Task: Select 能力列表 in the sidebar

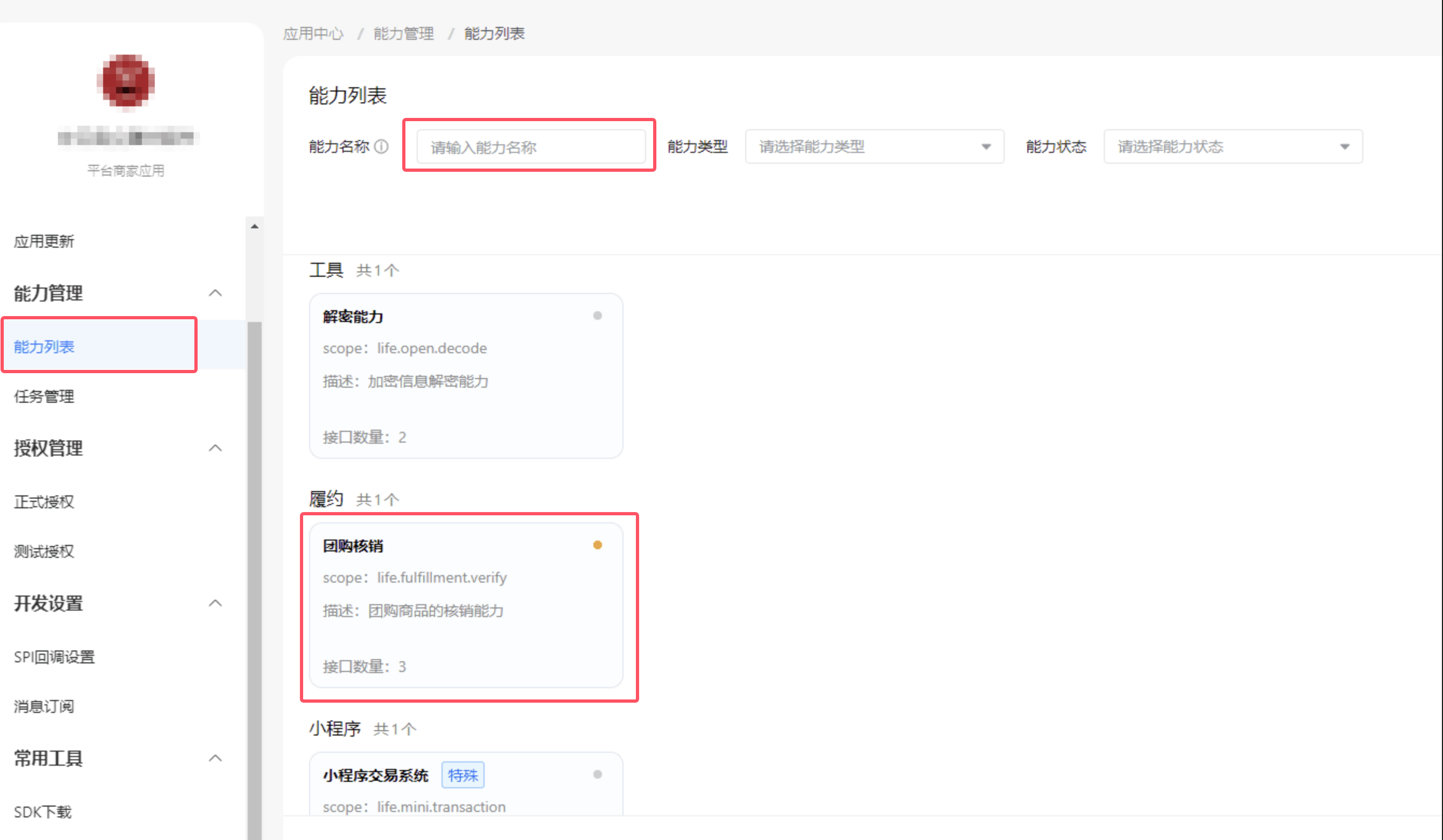Action: pos(44,346)
